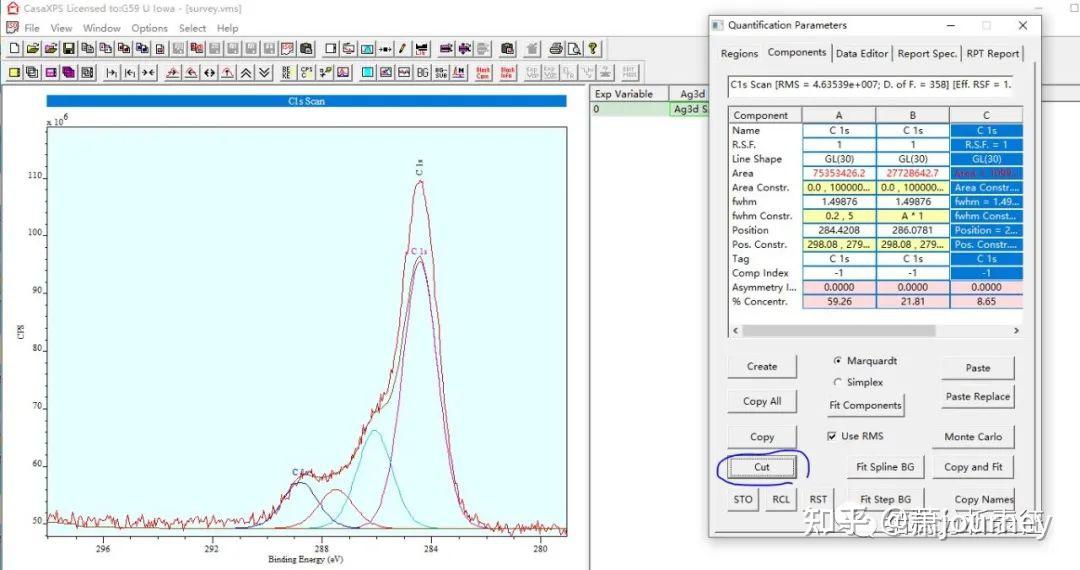
Task: Select the Marquardt radio button
Action: tap(837, 361)
